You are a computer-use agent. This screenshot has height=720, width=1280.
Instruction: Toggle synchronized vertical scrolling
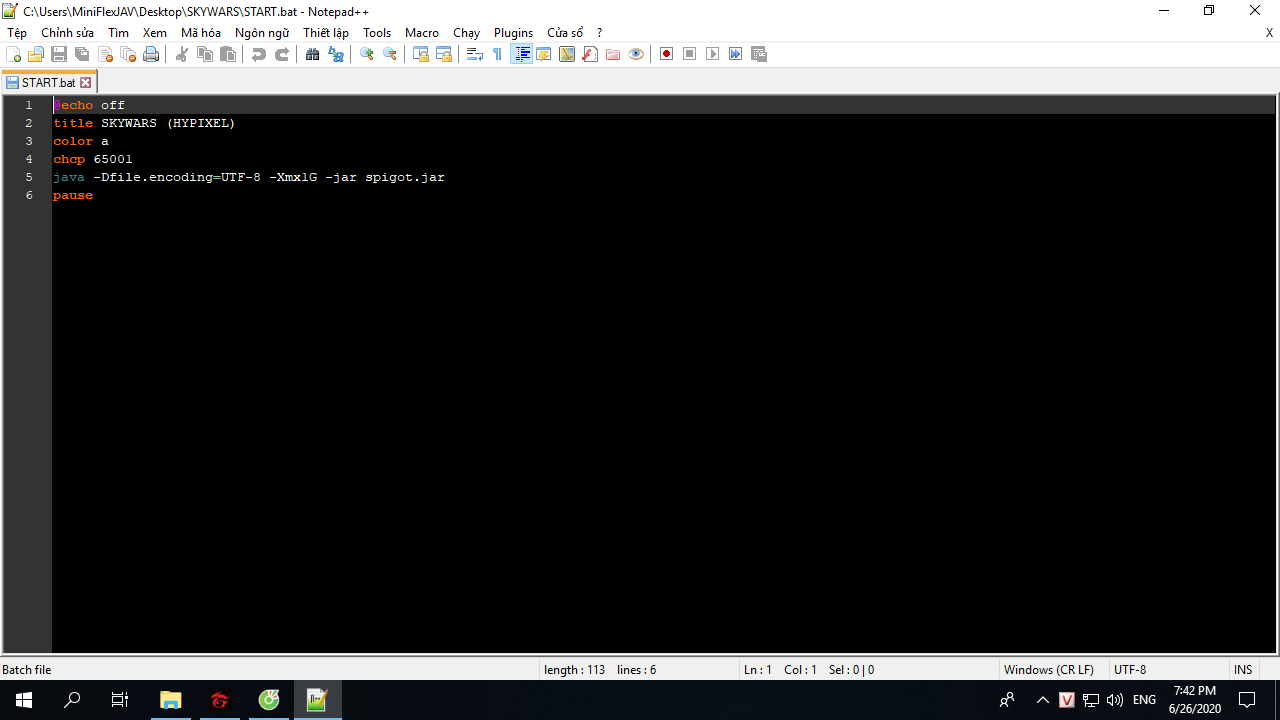[x=421, y=54]
